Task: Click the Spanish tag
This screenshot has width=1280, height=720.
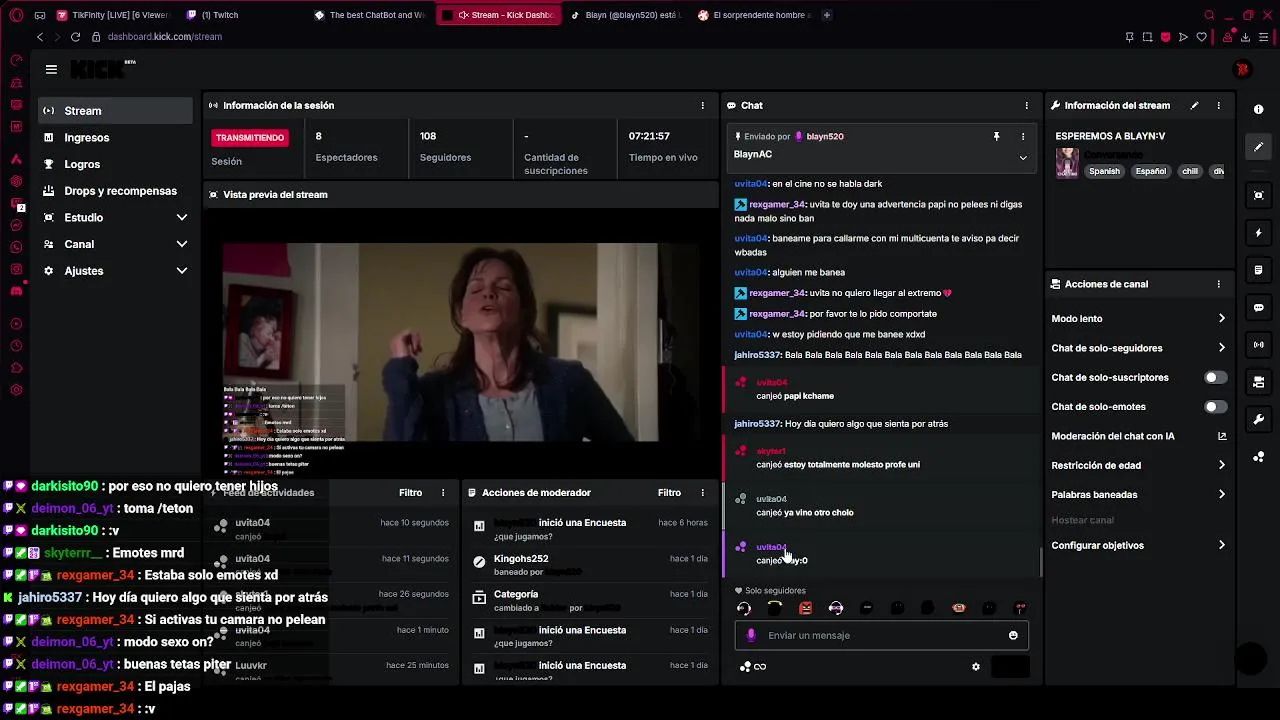Action: (1105, 171)
